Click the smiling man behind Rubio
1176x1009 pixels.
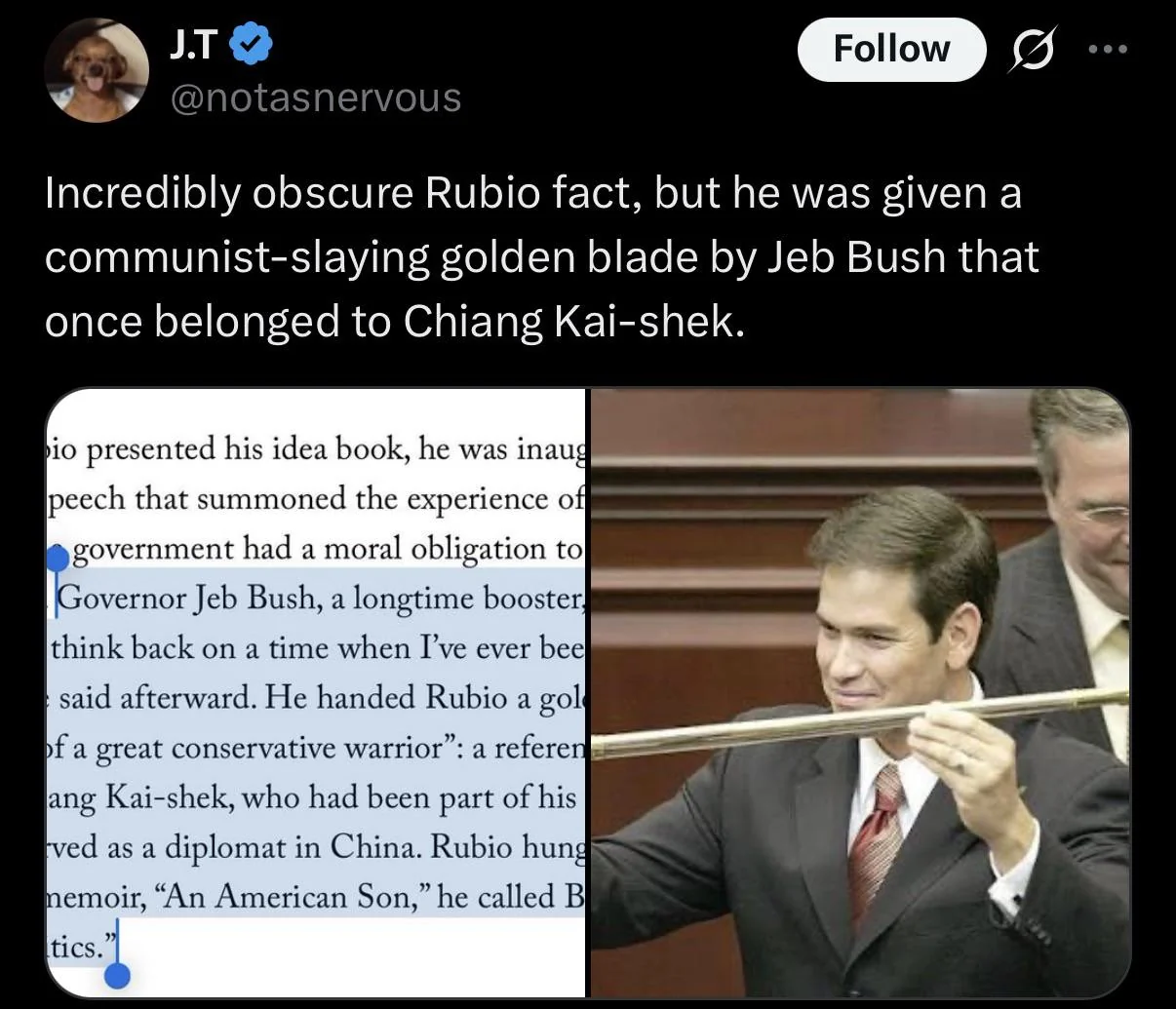click(x=1082, y=507)
